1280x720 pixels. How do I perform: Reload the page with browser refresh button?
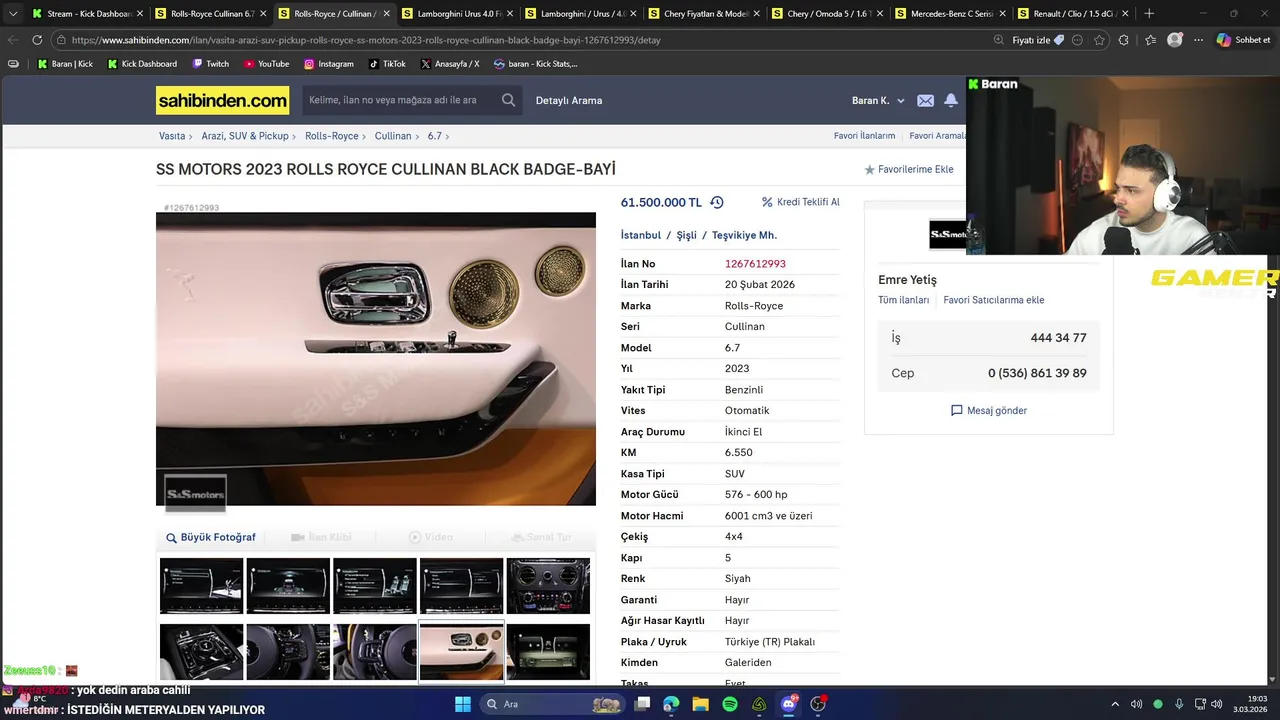(x=37, y=40)
